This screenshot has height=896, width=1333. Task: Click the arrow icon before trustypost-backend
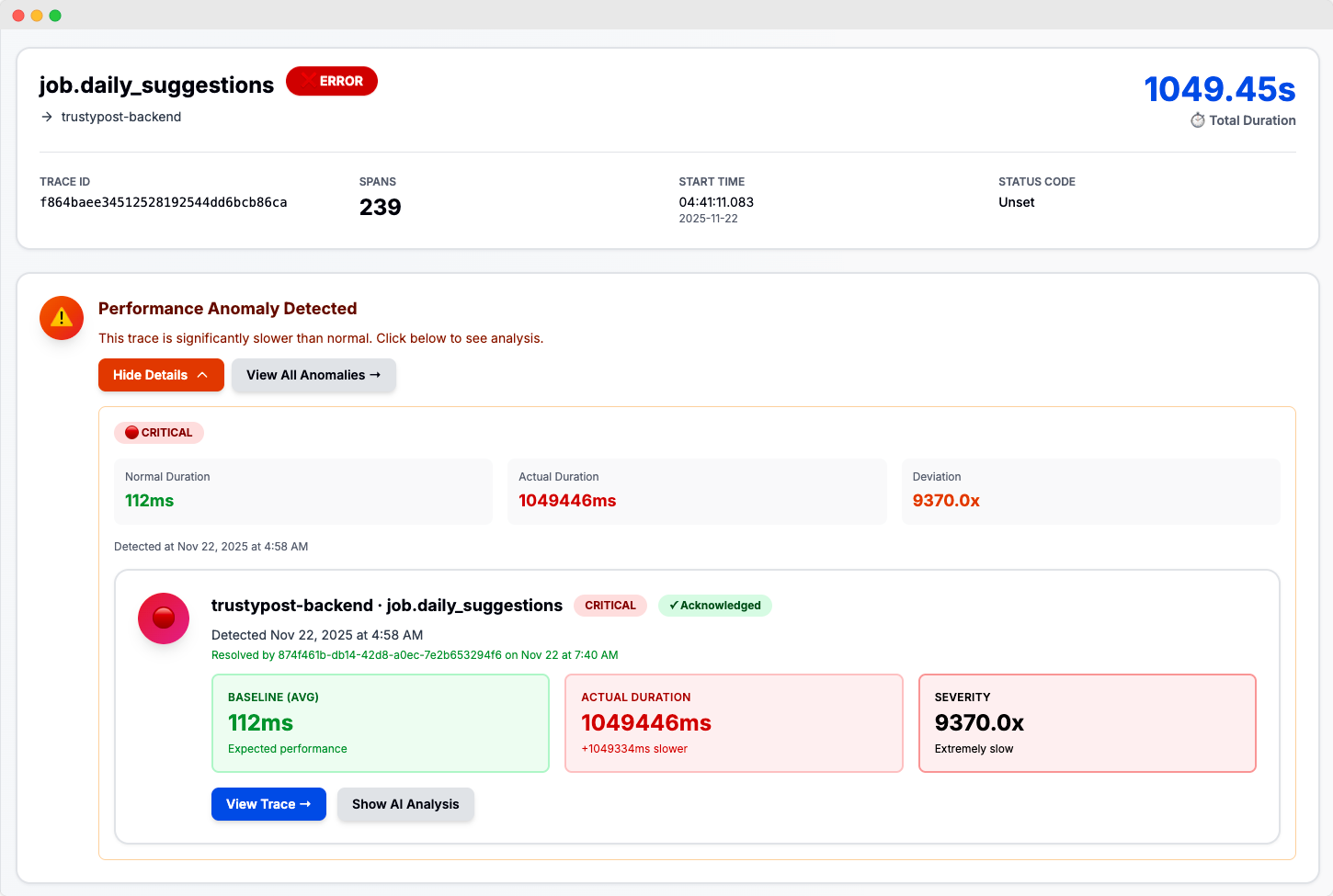[45, 117]
